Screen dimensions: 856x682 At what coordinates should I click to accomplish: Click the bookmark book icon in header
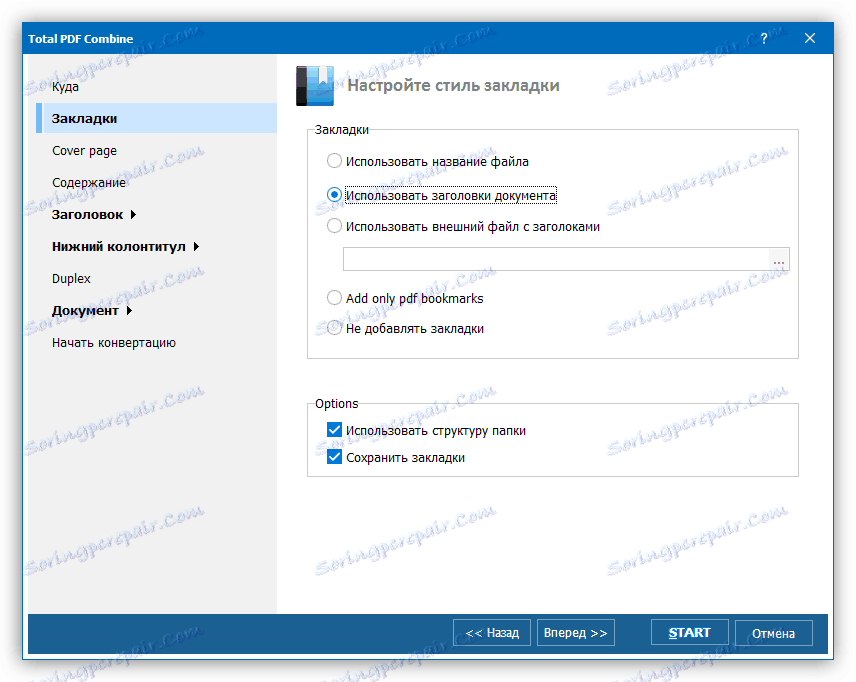pyautogui.click(x=315, y=85)
